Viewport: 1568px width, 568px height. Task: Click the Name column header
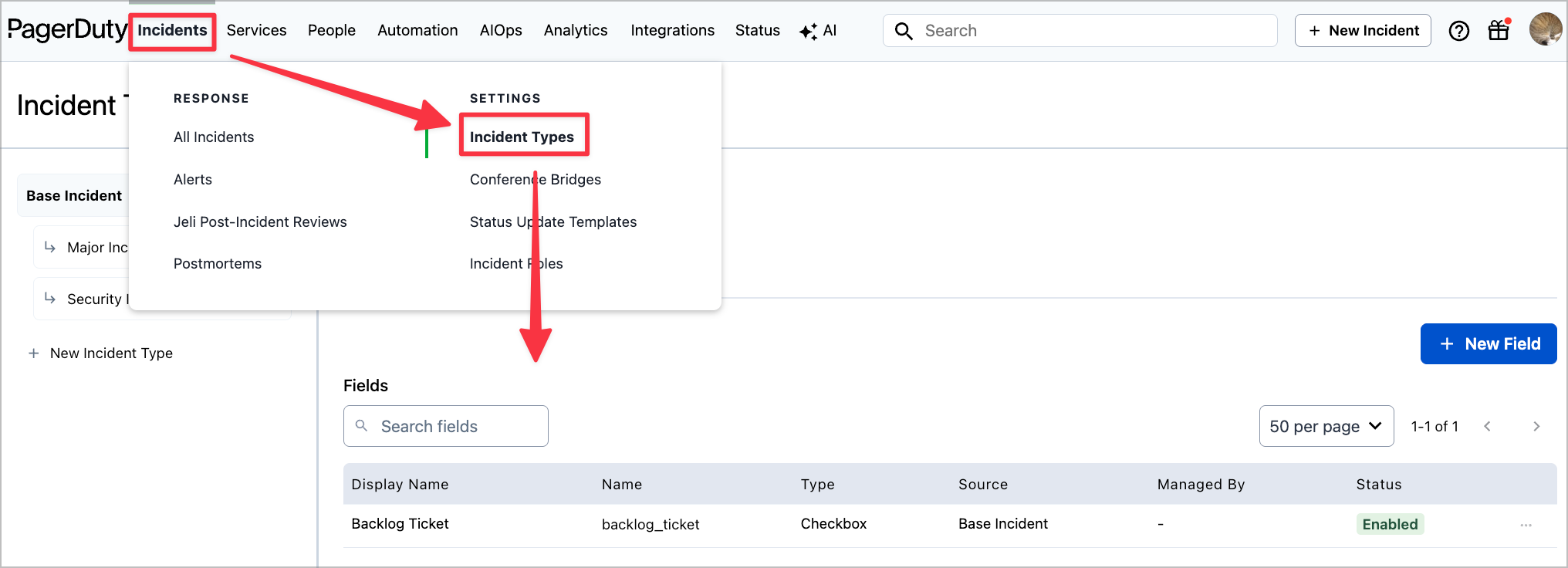tap(622, 484)
